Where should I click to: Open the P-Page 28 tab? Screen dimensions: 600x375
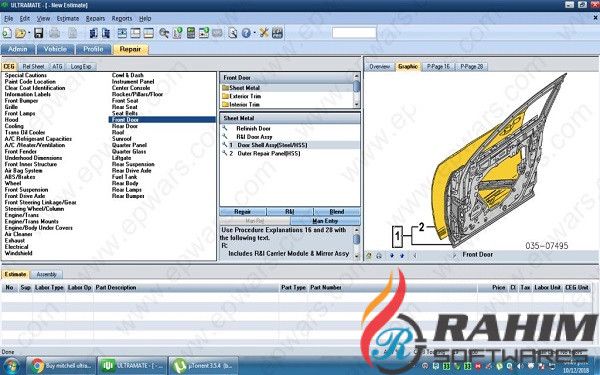(x=471, y=67)
